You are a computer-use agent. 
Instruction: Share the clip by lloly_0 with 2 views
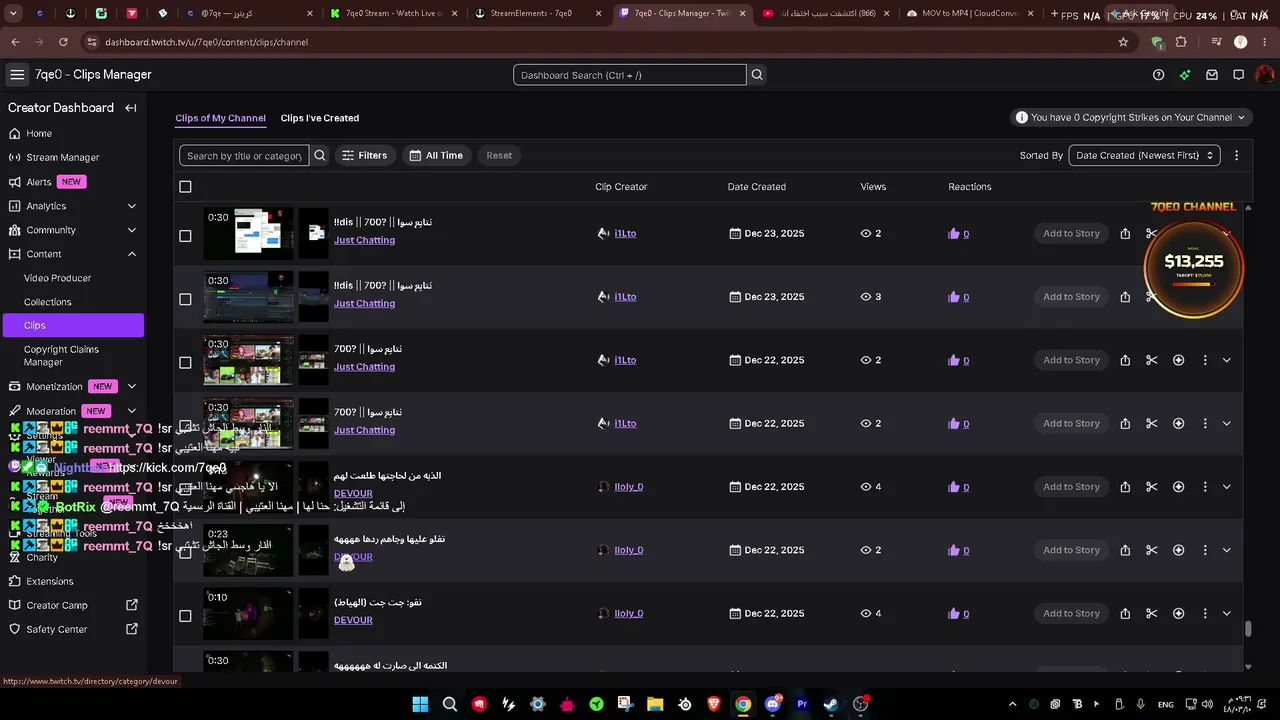pos(1125,550)
